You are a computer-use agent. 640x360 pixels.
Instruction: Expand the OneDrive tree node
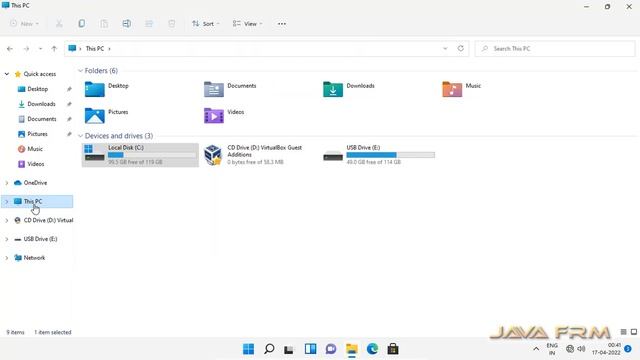click(7, 183)
